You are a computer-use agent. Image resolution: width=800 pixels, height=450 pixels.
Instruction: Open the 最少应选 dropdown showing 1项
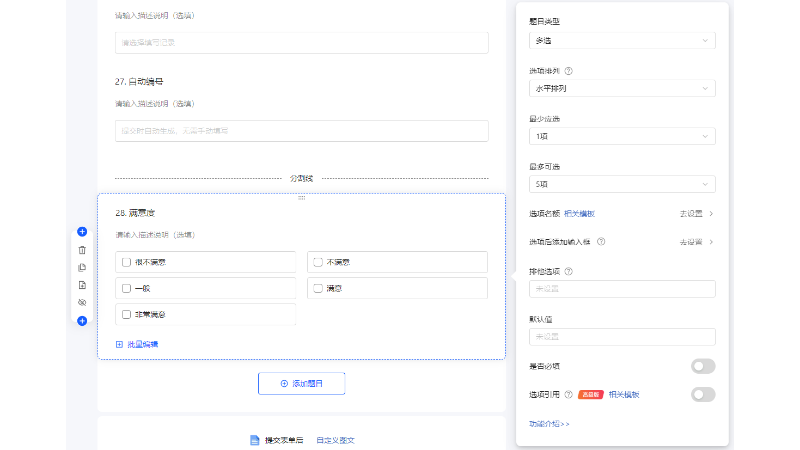click(x=622, y=136)
